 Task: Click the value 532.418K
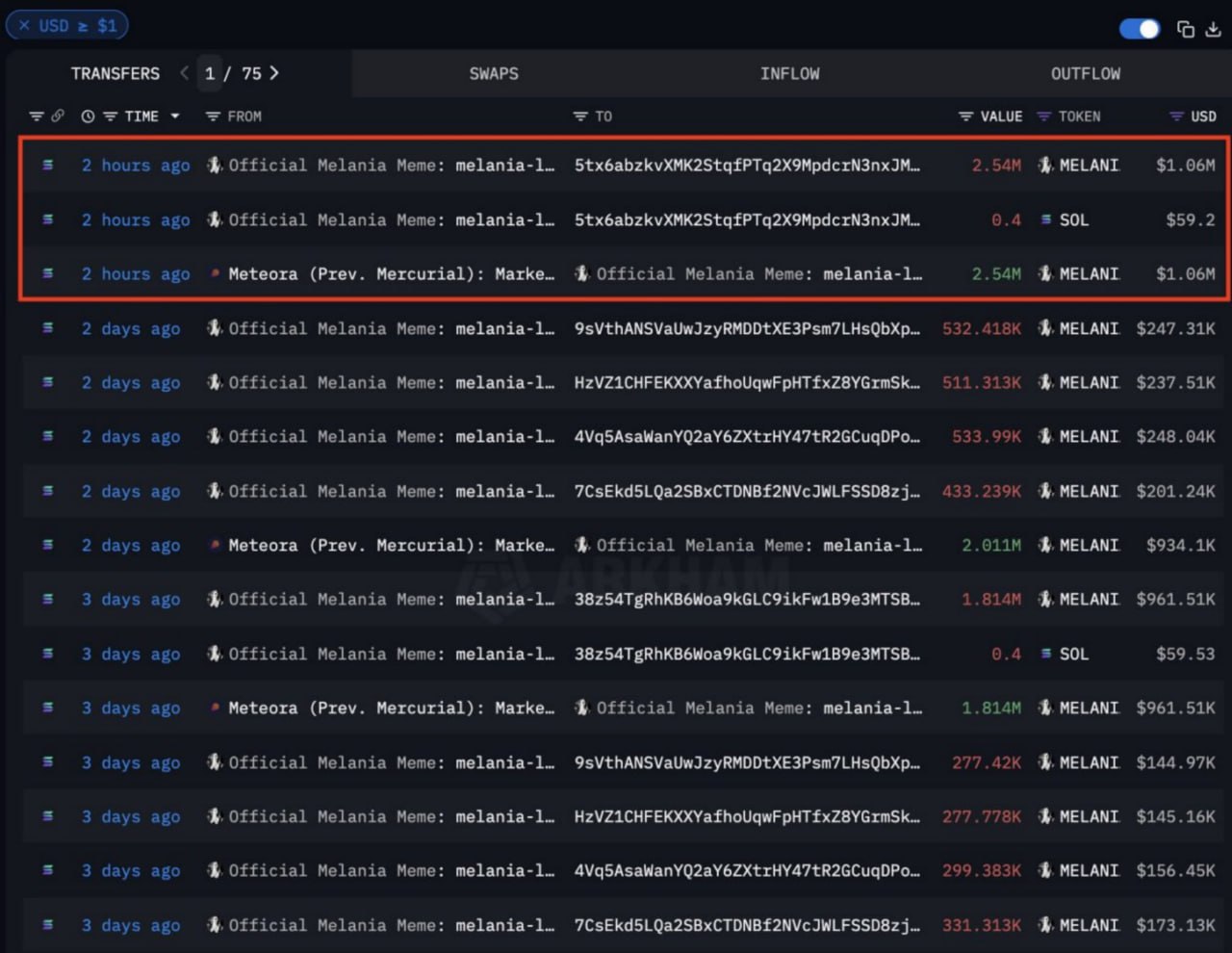click(982, 328)
